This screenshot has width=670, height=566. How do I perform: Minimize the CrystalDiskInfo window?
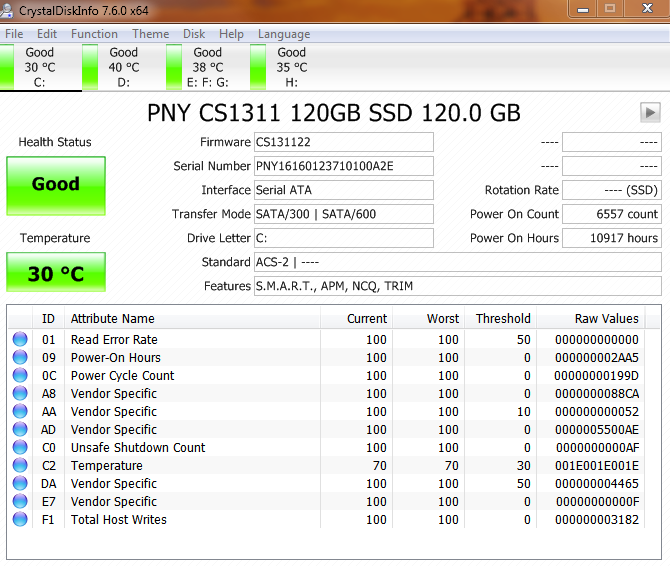click(x=583, y=9)
